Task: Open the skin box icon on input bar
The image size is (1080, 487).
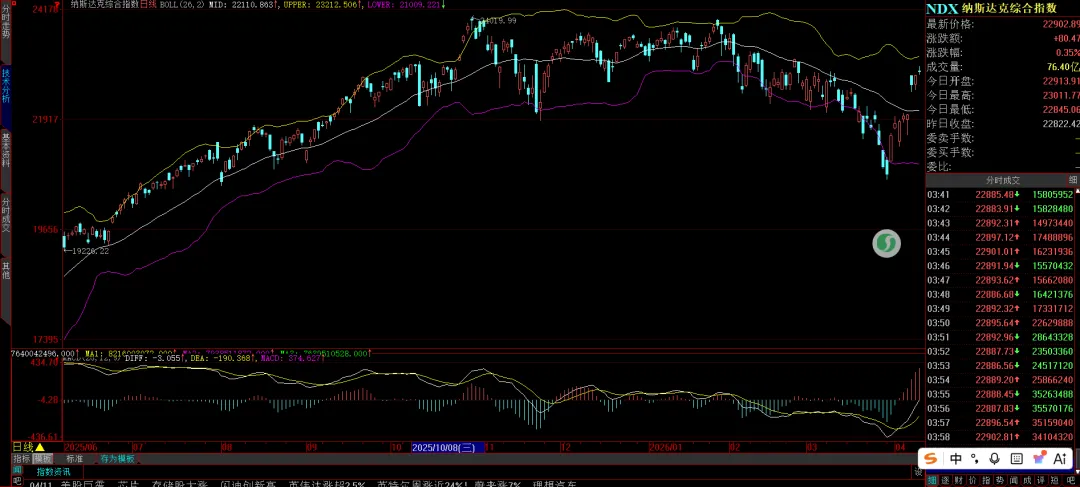Action: [1039, 457]
